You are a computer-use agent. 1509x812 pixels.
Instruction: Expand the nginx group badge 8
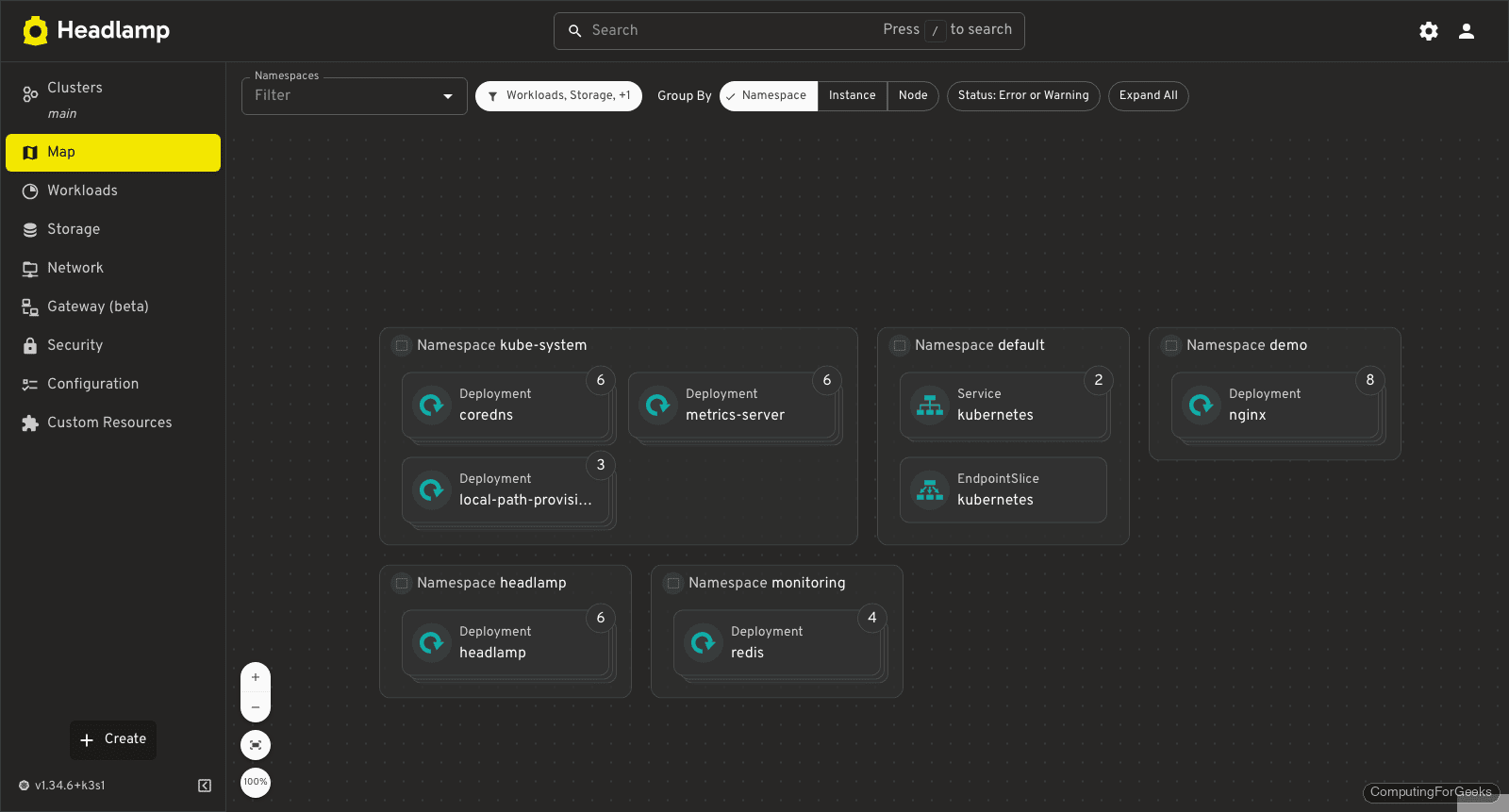point(1370,381)
